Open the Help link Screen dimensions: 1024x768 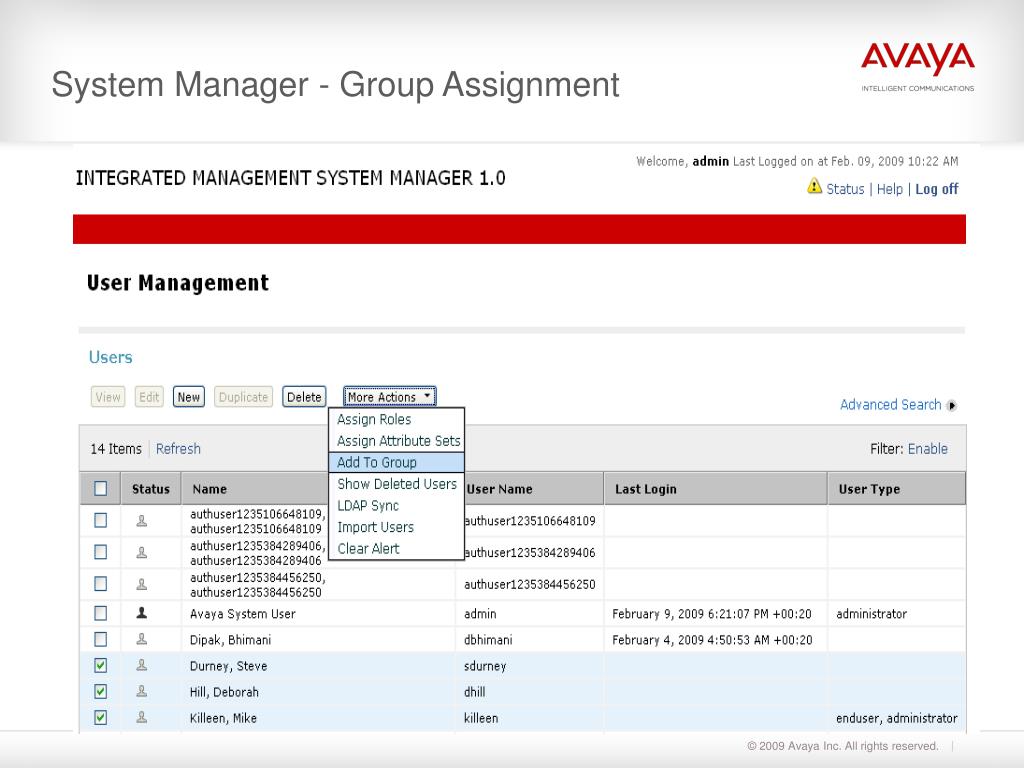(x=889, y=189)
